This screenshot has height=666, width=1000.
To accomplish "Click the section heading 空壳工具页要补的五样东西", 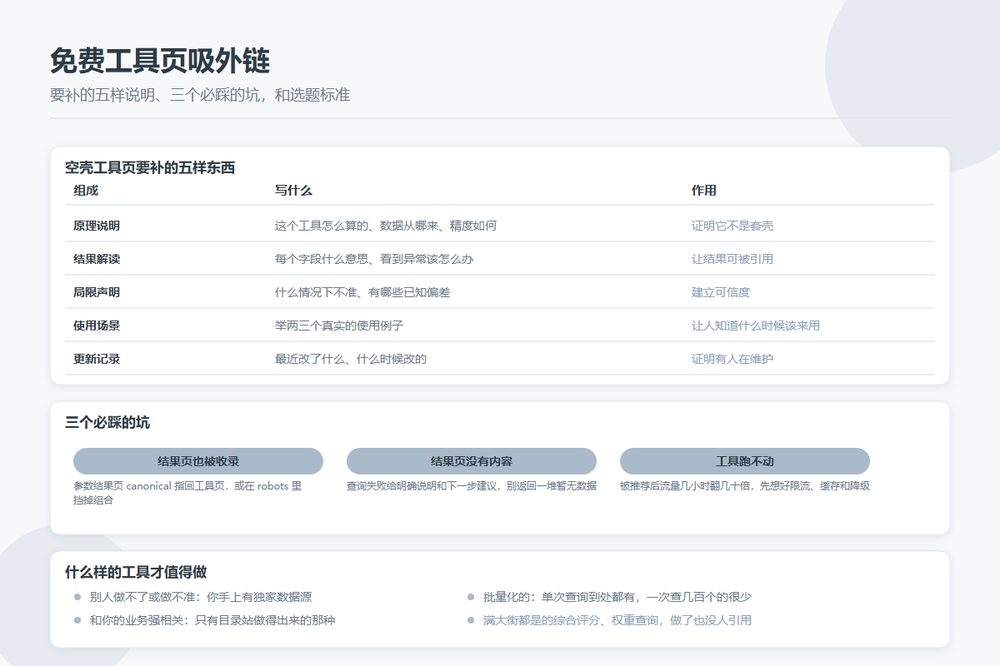I will coord(150,168).
